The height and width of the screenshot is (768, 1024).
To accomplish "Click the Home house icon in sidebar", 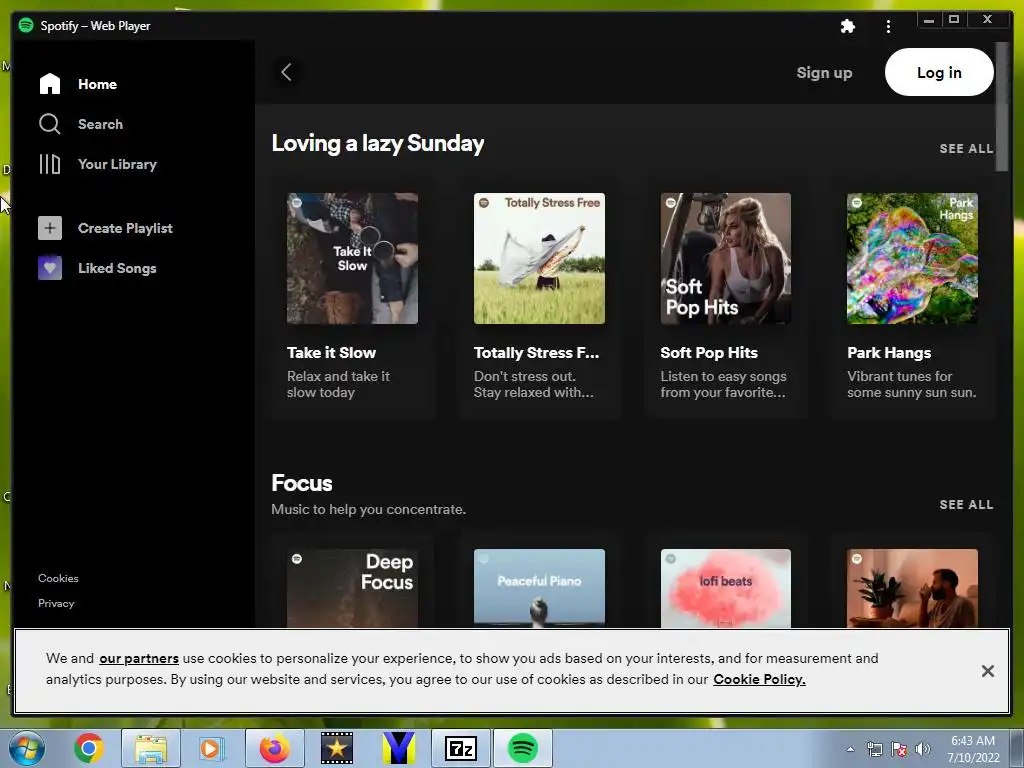I will 50,84.
